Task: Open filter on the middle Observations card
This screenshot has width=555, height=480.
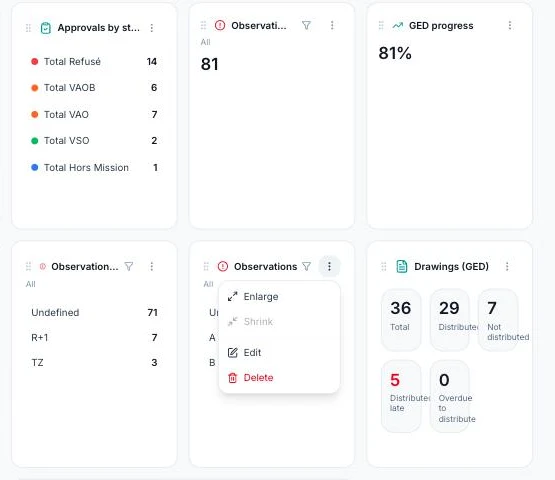Action: 307,266
